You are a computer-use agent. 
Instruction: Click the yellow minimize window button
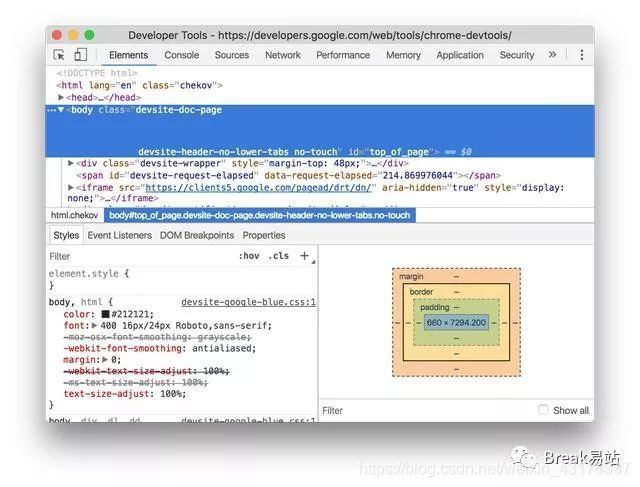tap(73, 35)
